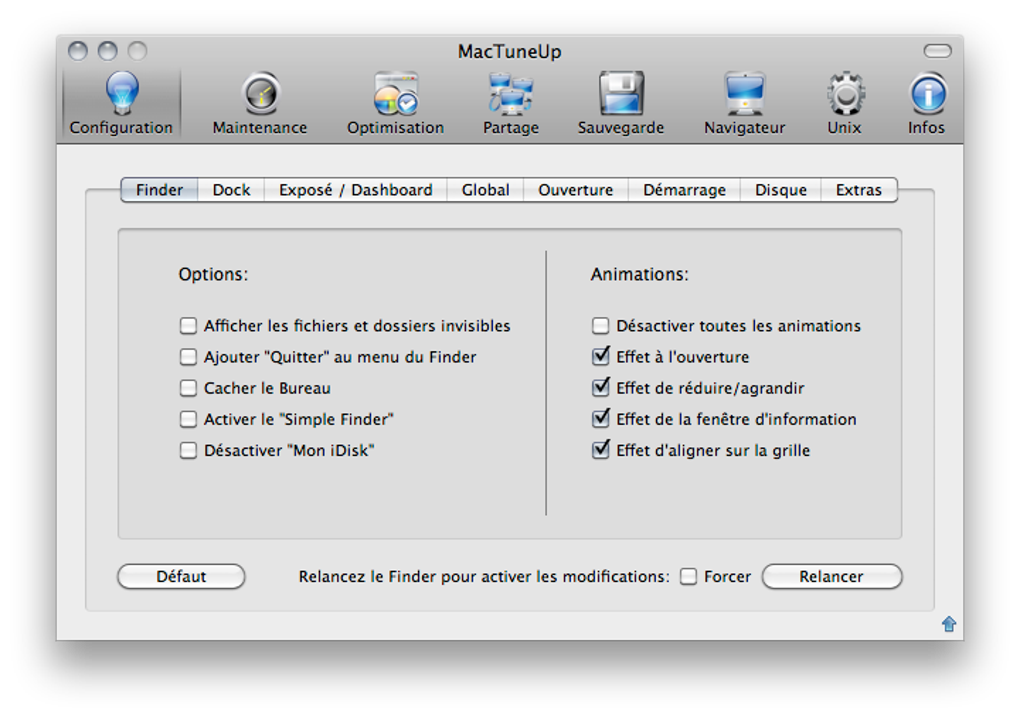This screenshot has width=1020, height=718.
Task: Open the Disque tab
Action: pos(781,190)
